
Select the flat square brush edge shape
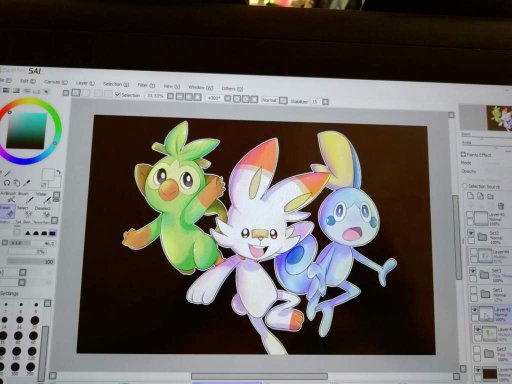pyautogui.click(x=52, y=233)
